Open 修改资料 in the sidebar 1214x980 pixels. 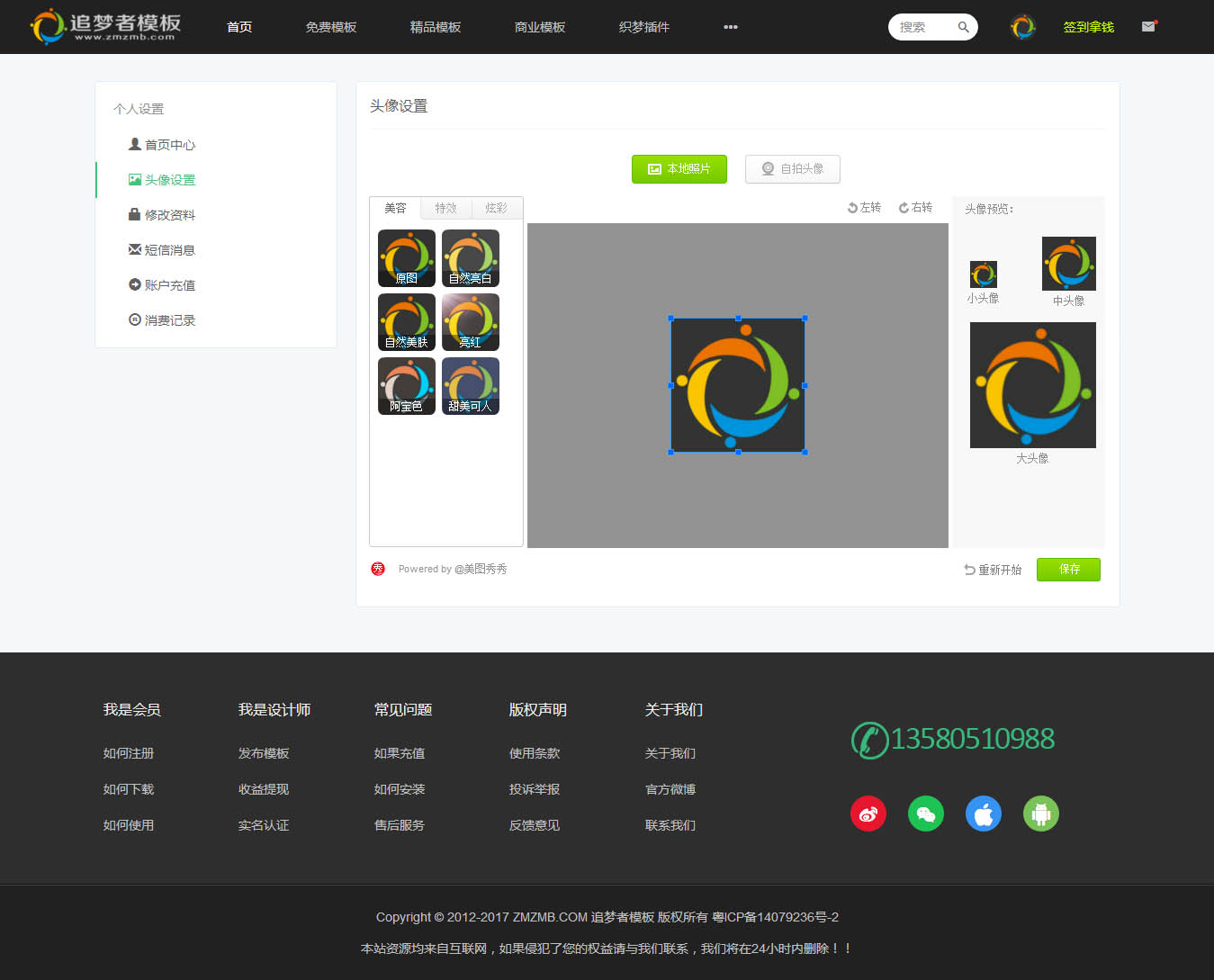tap(169, 215)
